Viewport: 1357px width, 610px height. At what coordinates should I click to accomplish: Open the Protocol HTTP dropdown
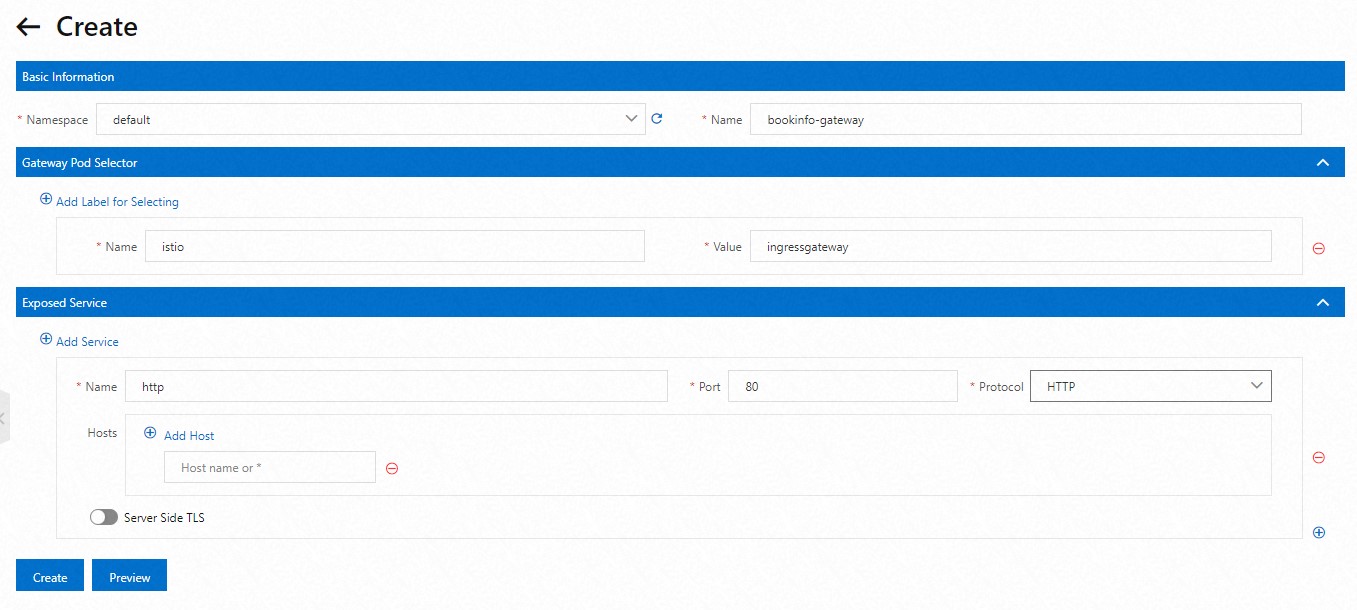coord(1151,386)
